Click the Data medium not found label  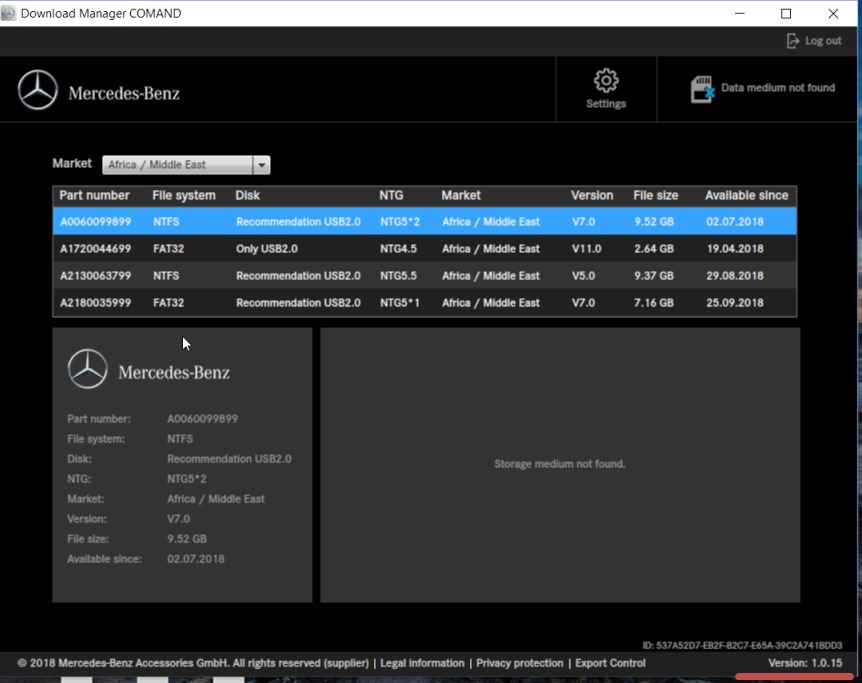(778, 88)
